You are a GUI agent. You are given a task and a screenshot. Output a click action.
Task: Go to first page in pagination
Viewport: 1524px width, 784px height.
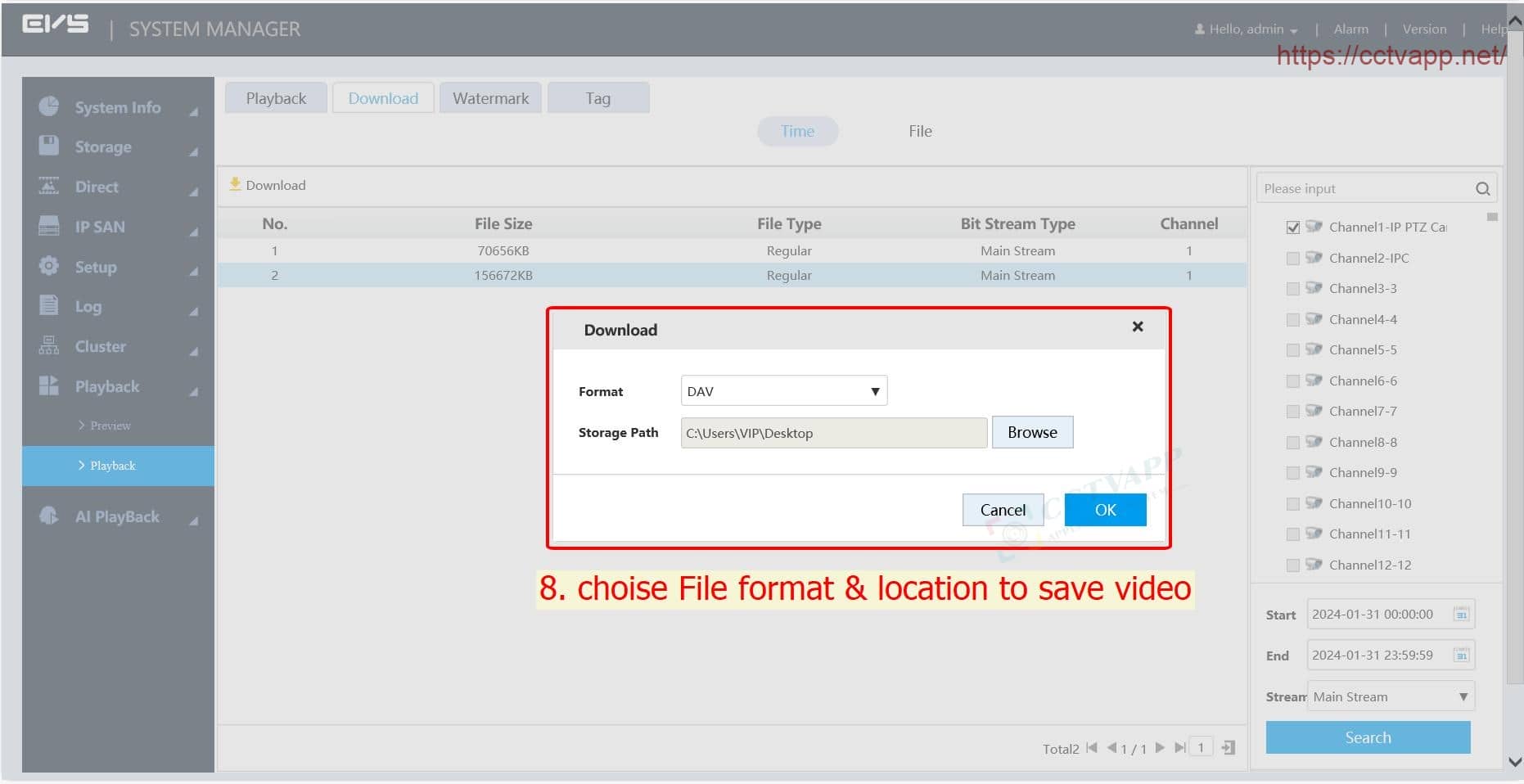pos(1091,748)
